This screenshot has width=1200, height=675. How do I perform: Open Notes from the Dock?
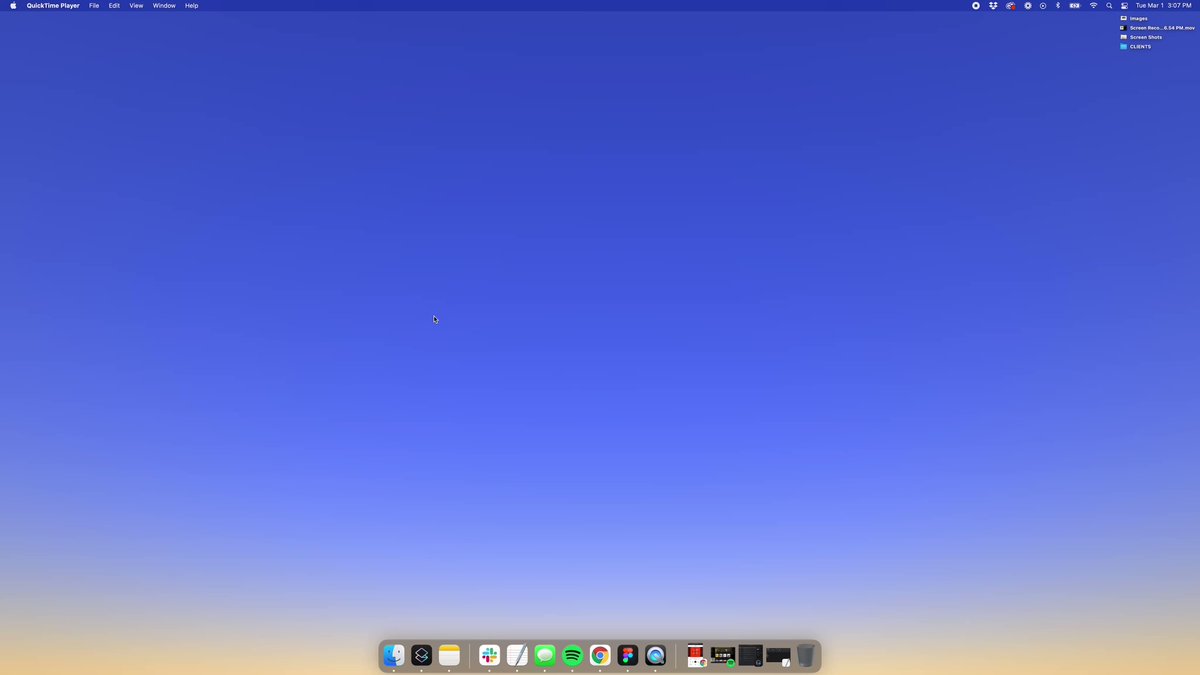449,655
